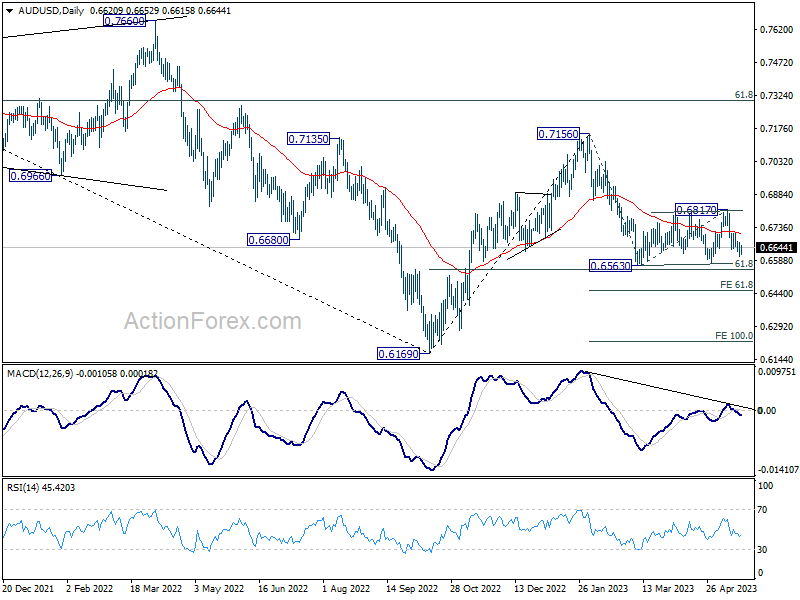Click the current price tag 0.66441
Image resolution: width=800 pixels, height=600 pixels.
[776, 248]
